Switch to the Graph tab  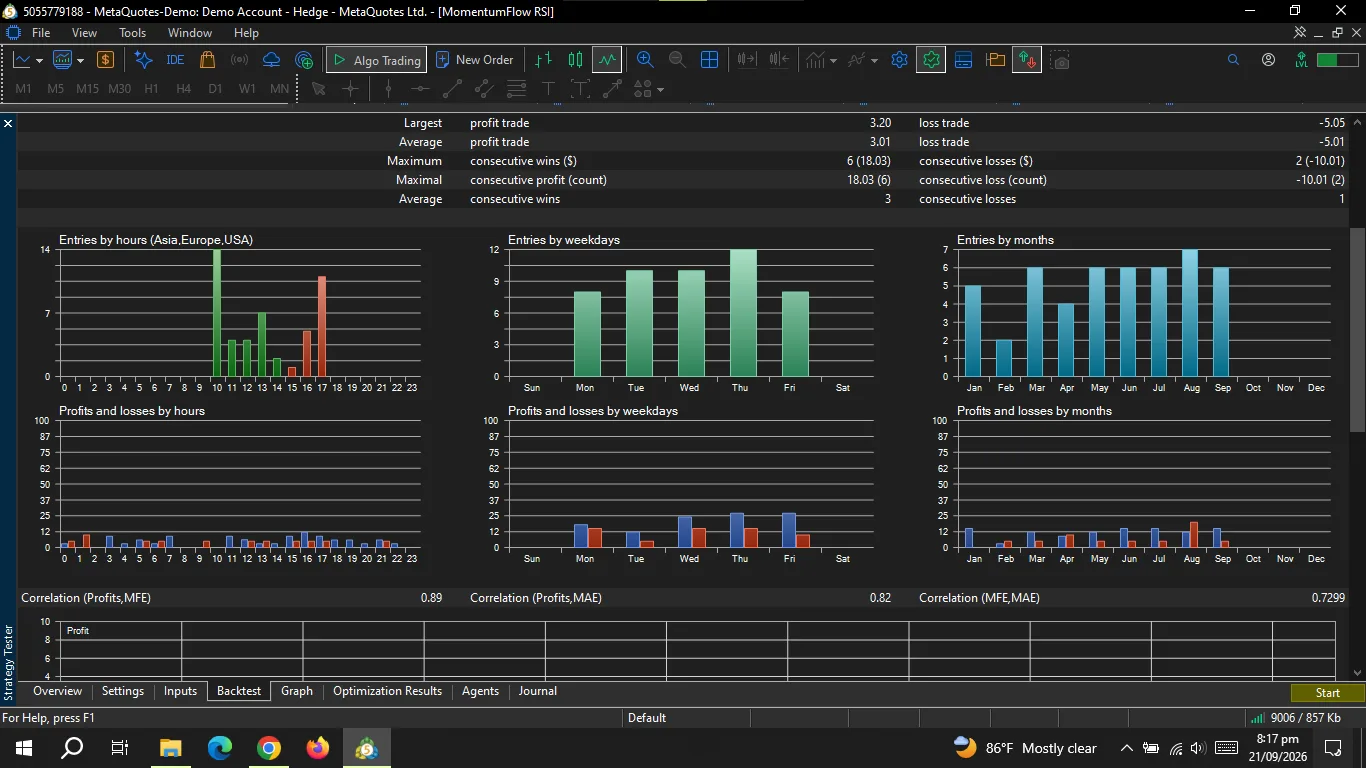[297, 691]
